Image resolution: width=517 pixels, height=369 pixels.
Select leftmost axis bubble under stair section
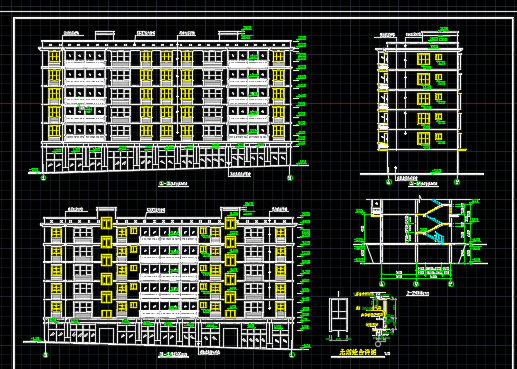(382, 284)
